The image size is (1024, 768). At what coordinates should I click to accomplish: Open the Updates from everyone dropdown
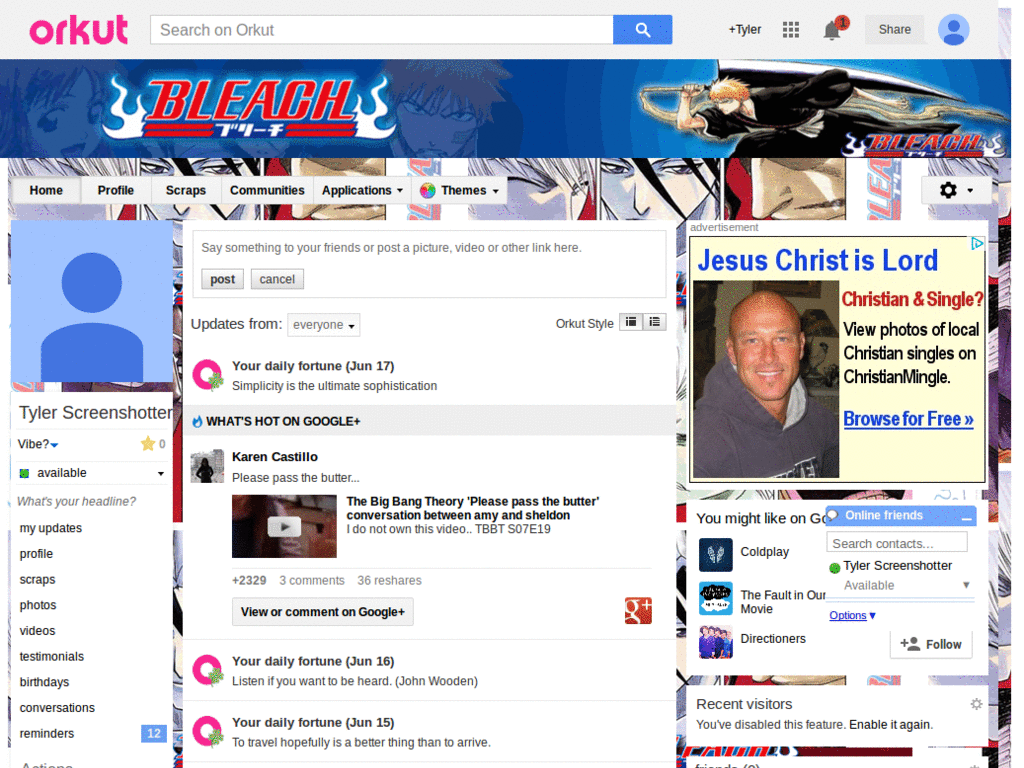pos(323,325)
